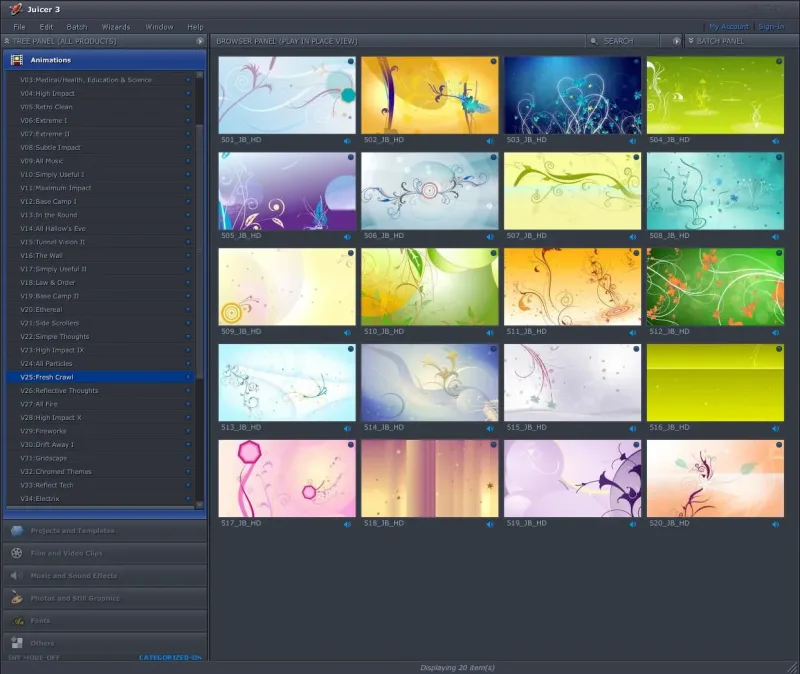The height and width of the screenshot is (674, 800).
Task: Play audio preview for 501_JB_HD
Action: [x=347, y=141]
